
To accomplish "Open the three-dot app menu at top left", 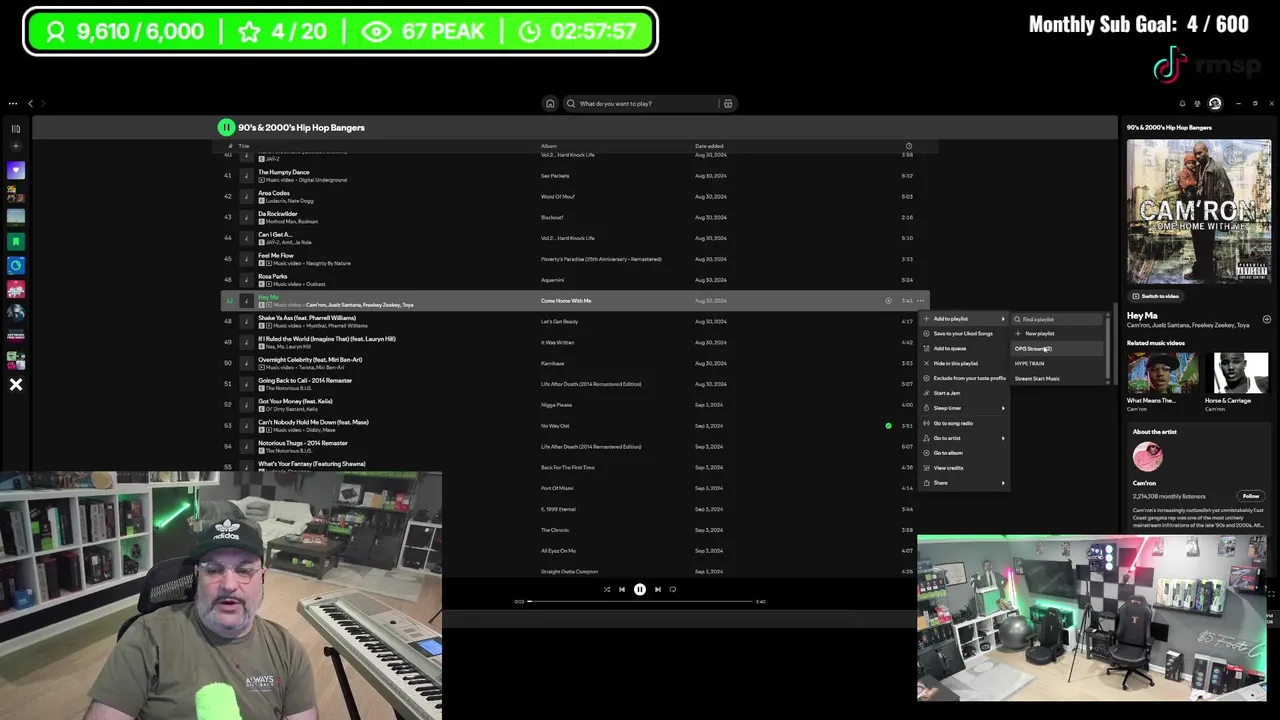I will coord(13,103).
